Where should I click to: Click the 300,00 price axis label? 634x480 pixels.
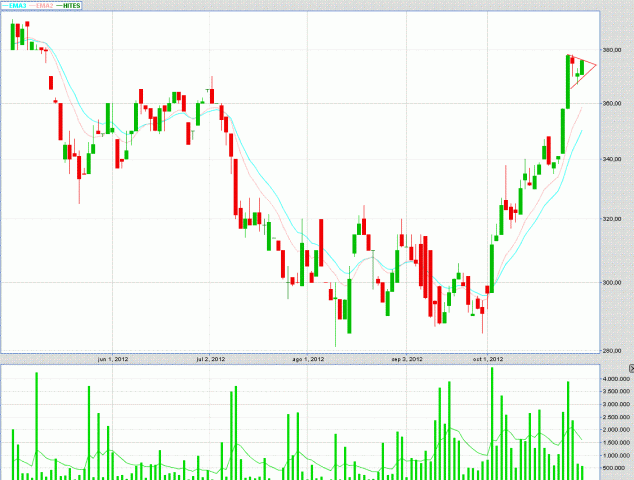(x=612, y=282)
